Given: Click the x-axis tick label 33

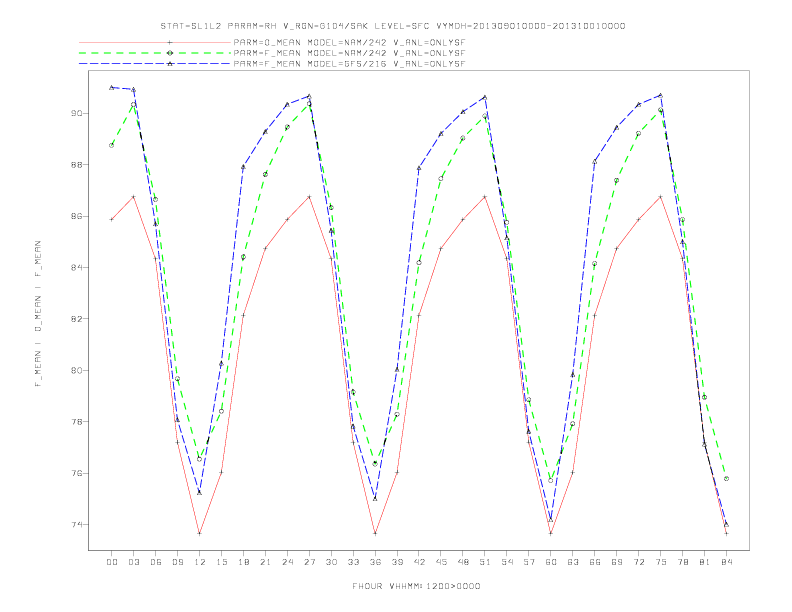Looking at the screenshot, I should 353,562.
